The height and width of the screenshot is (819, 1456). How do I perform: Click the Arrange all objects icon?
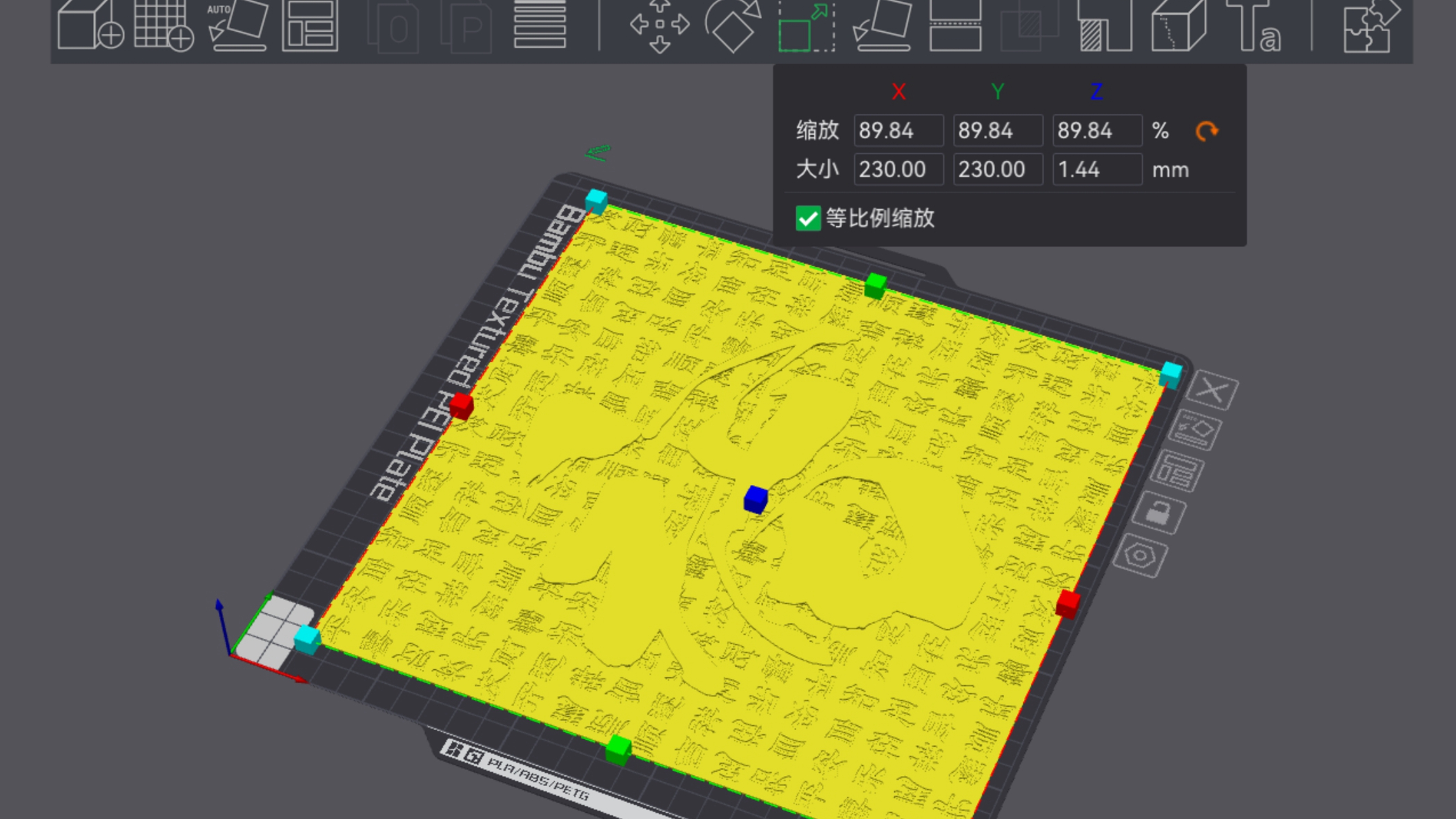click(x=310, y=25)
